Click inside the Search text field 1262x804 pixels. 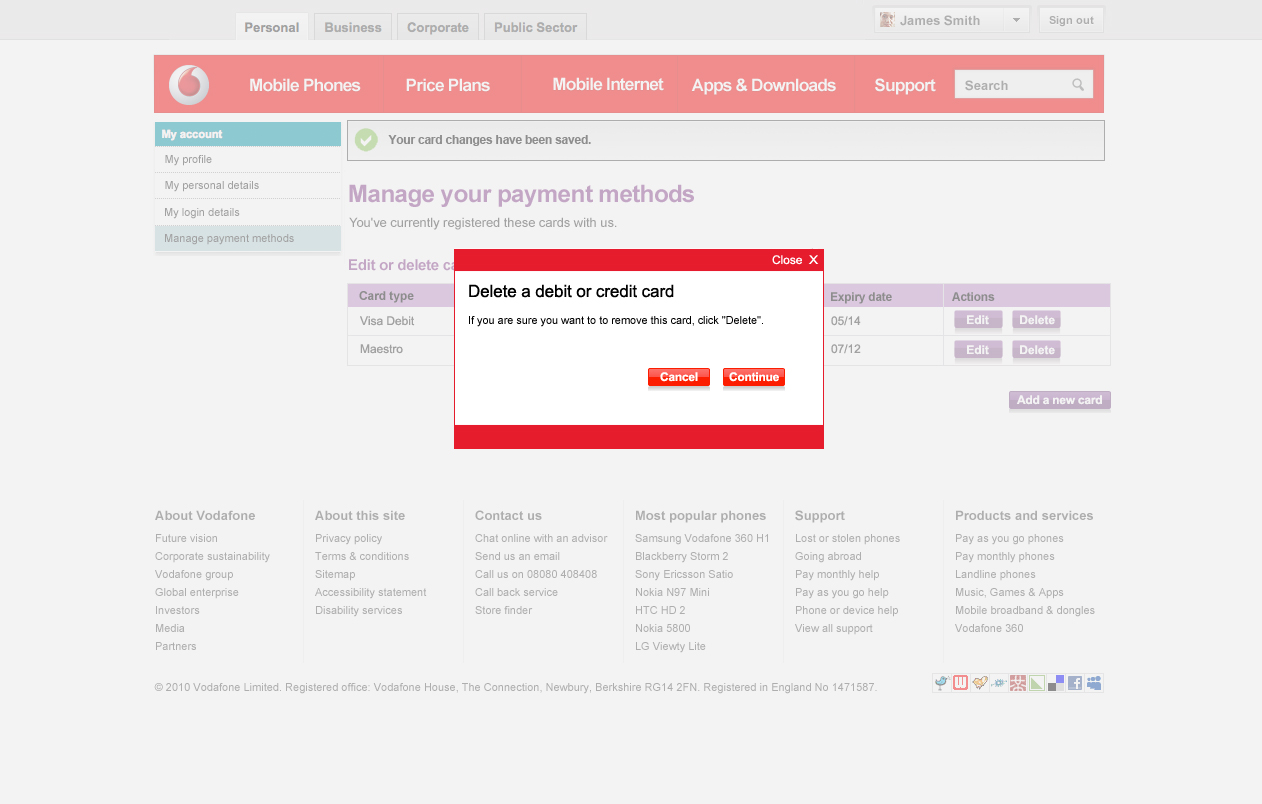(1012, 85)
